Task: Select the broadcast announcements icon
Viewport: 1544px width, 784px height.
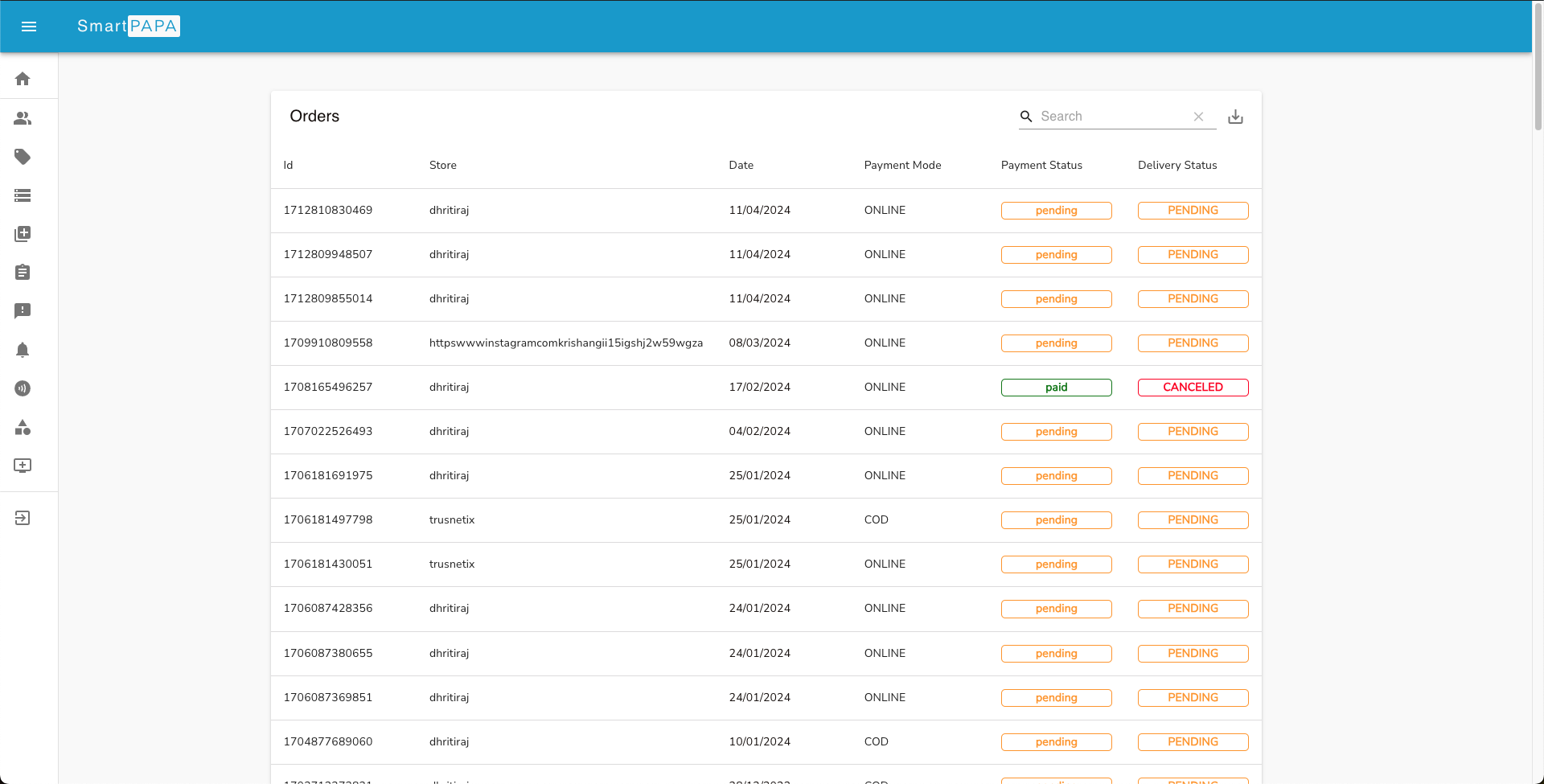Action: [23, 388]
